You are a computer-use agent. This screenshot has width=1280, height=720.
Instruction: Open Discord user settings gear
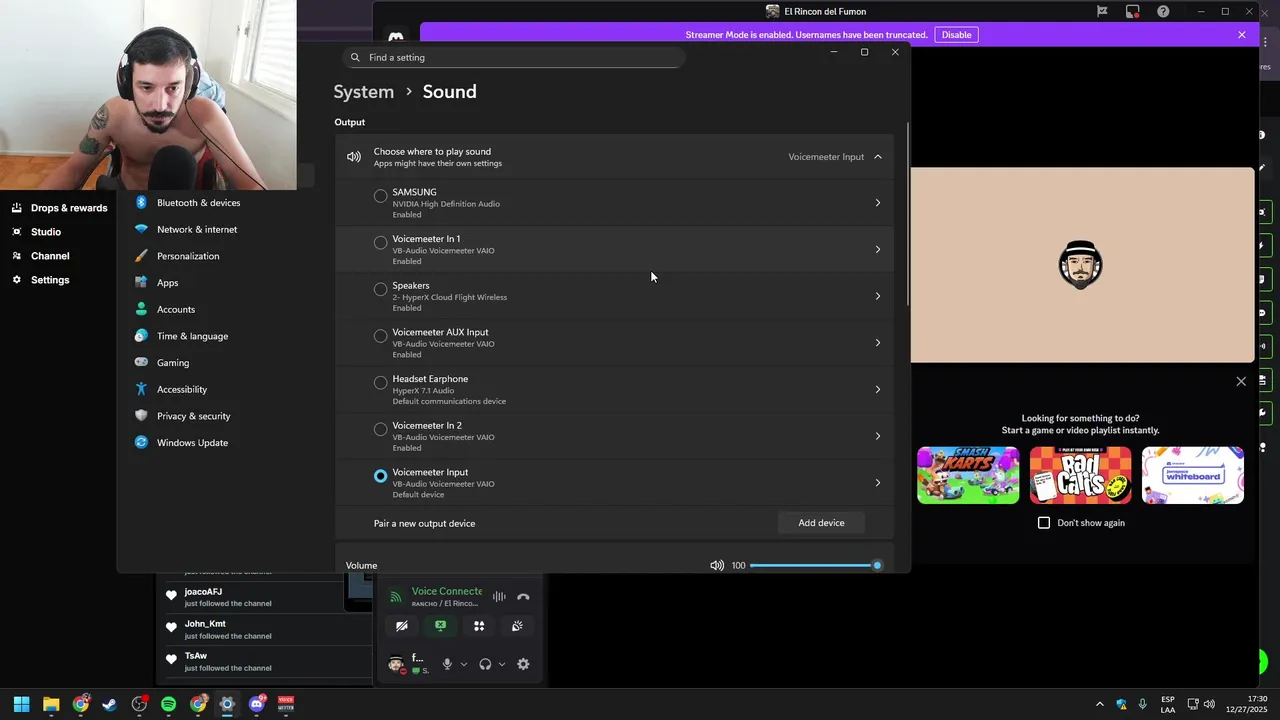pyautogui.click(x=523, y=664)
